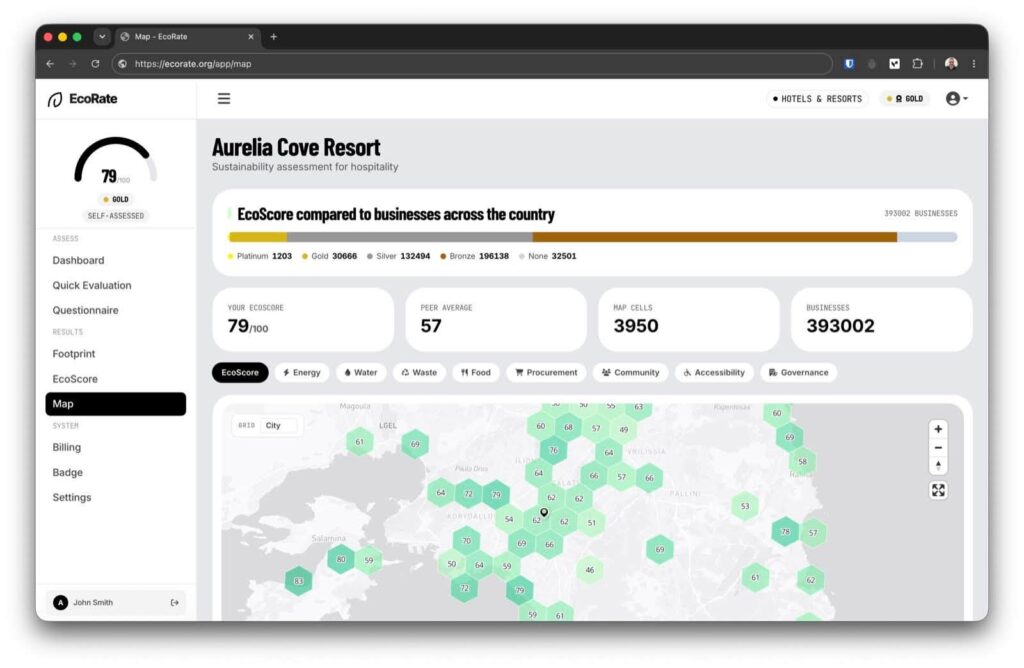Click the Gold badge button in the header

pos(906,99)
